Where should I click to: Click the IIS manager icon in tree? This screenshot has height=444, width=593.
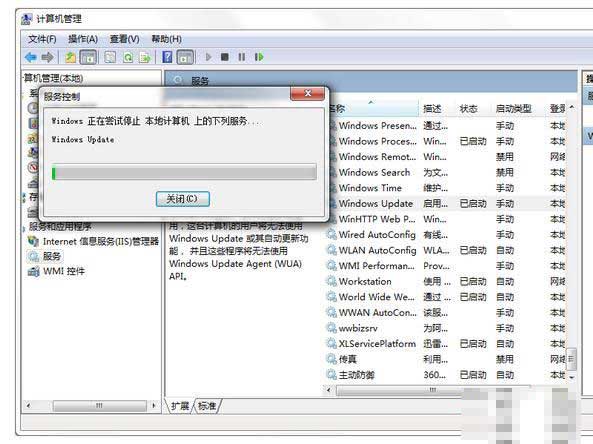click(34, 241)
